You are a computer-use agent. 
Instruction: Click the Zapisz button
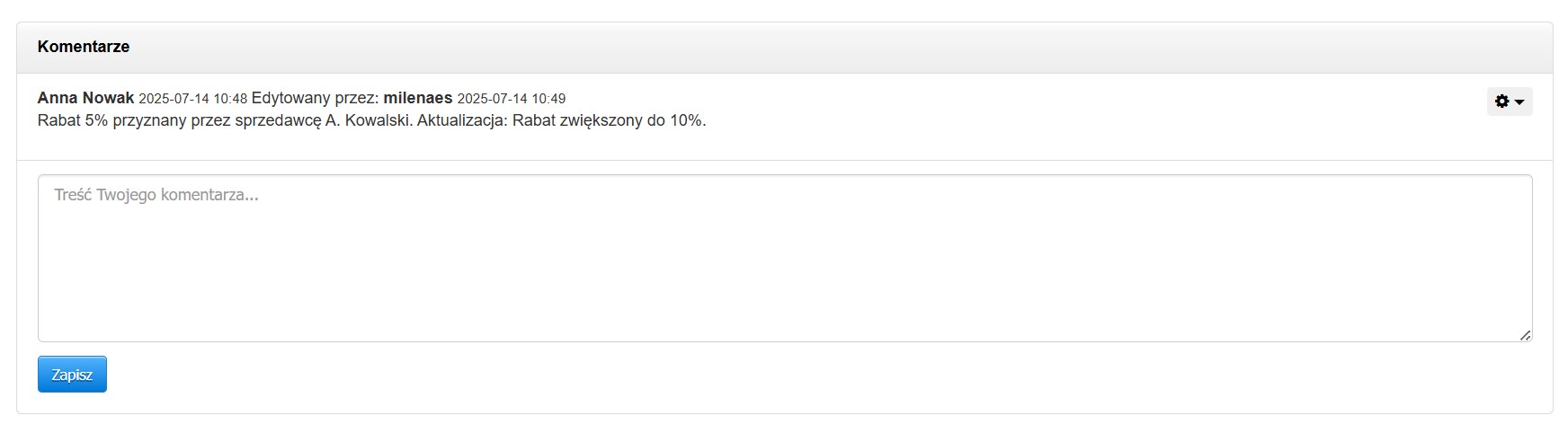pyautogui.click(x=72, y=375)
